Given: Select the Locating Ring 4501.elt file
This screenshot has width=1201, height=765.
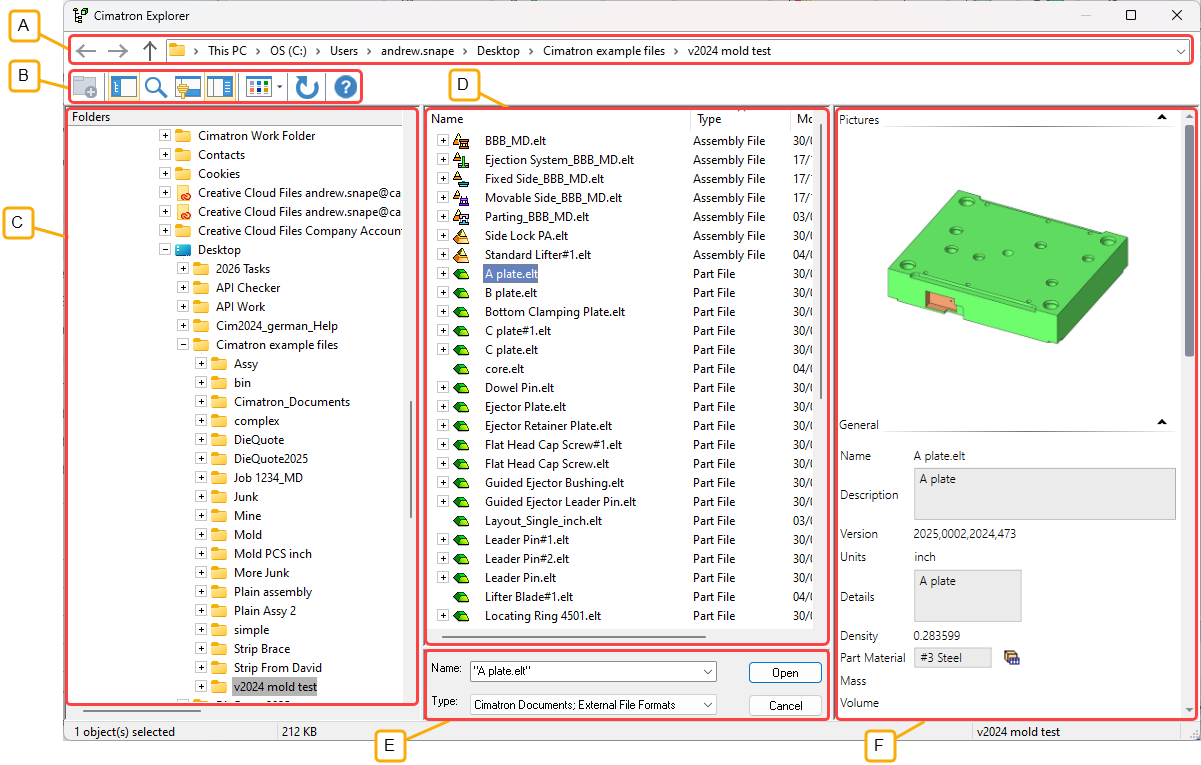Looking at the screenshot, I should point(543,616).
